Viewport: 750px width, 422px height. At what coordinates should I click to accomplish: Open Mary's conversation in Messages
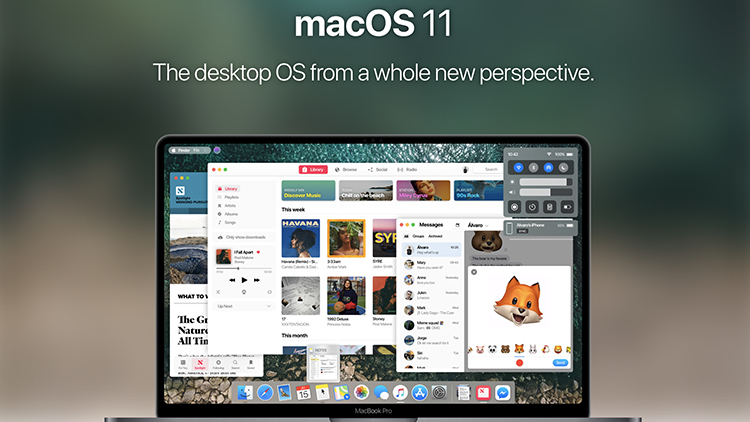click(x=431, y=265)
